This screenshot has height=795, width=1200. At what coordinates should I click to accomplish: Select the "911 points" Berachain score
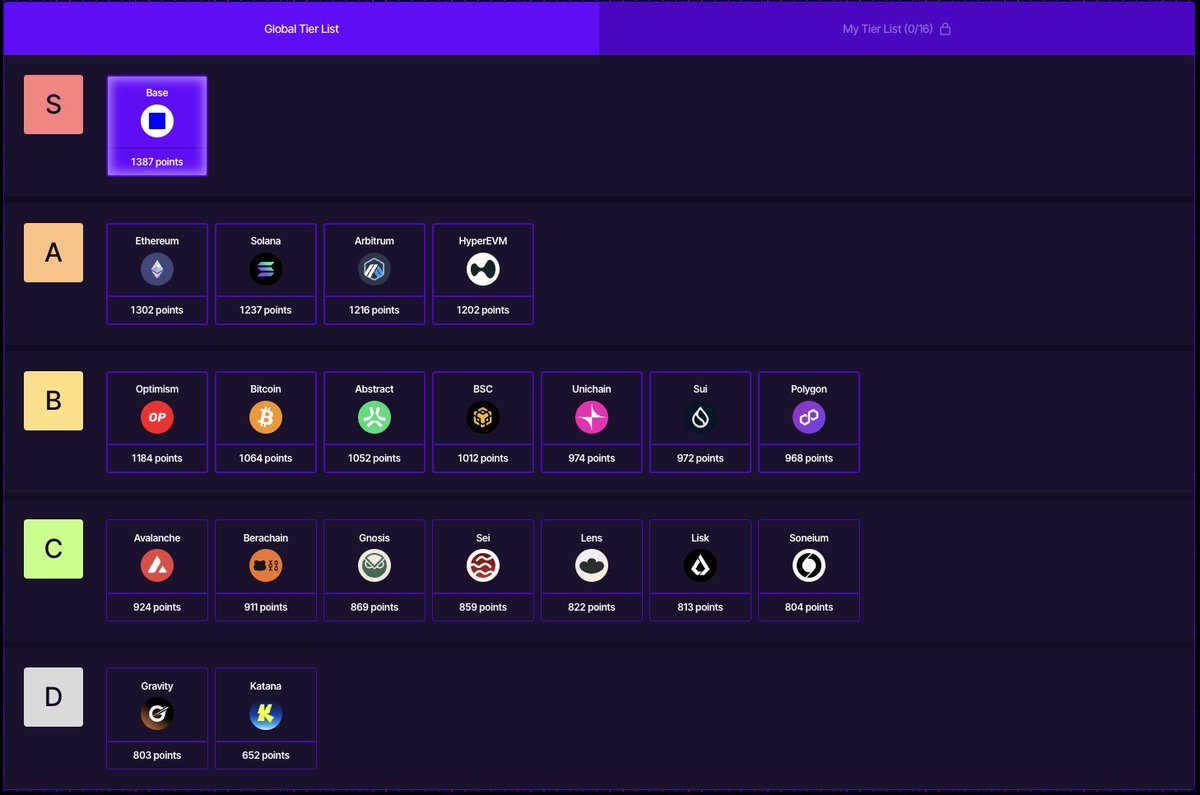[x=266, y=607]
